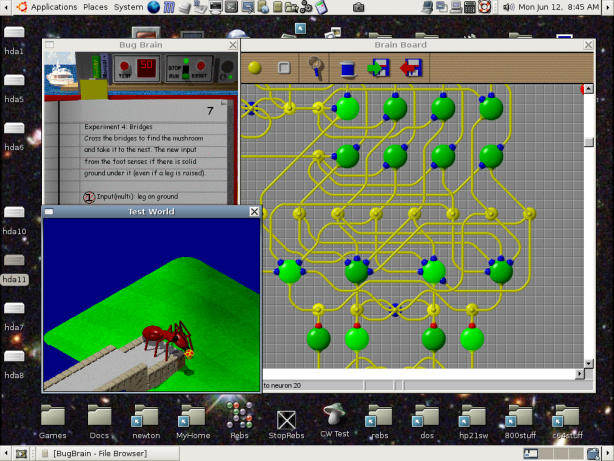
Task: Open the Bug Brain window menu button
Action: [49, 45]
